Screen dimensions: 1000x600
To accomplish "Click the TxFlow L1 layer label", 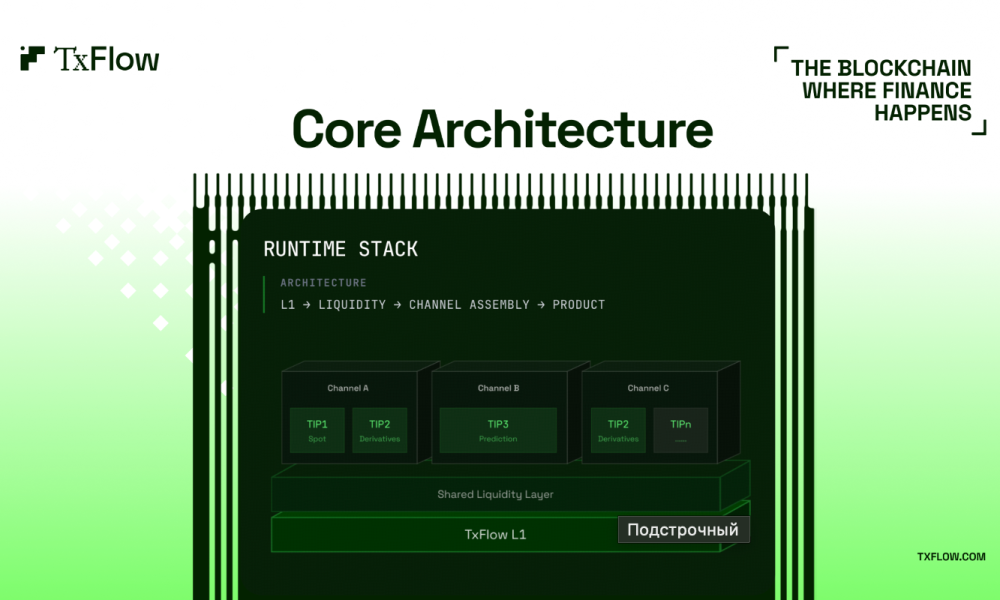I will pyautogui.click(x=496, y=534).
